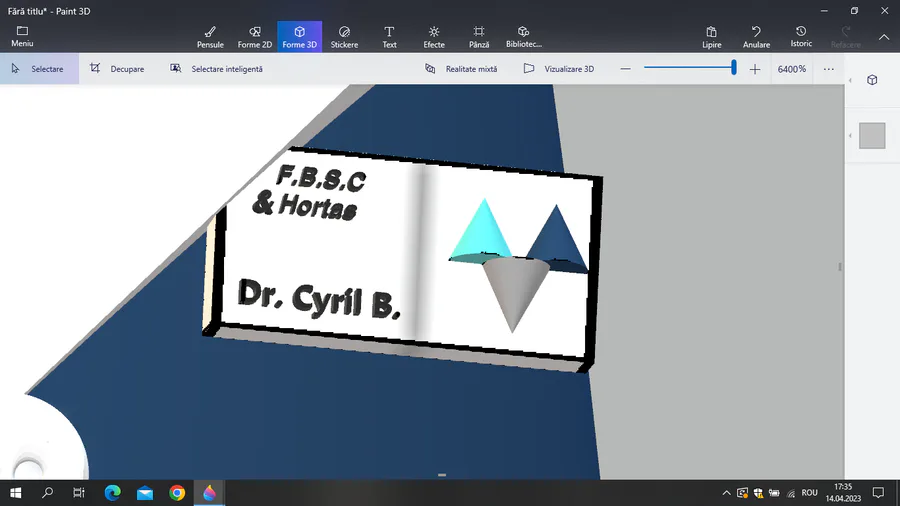The image size is (900, 506).
Task: Open the three-dots more options menu
Action: (828, 69)
